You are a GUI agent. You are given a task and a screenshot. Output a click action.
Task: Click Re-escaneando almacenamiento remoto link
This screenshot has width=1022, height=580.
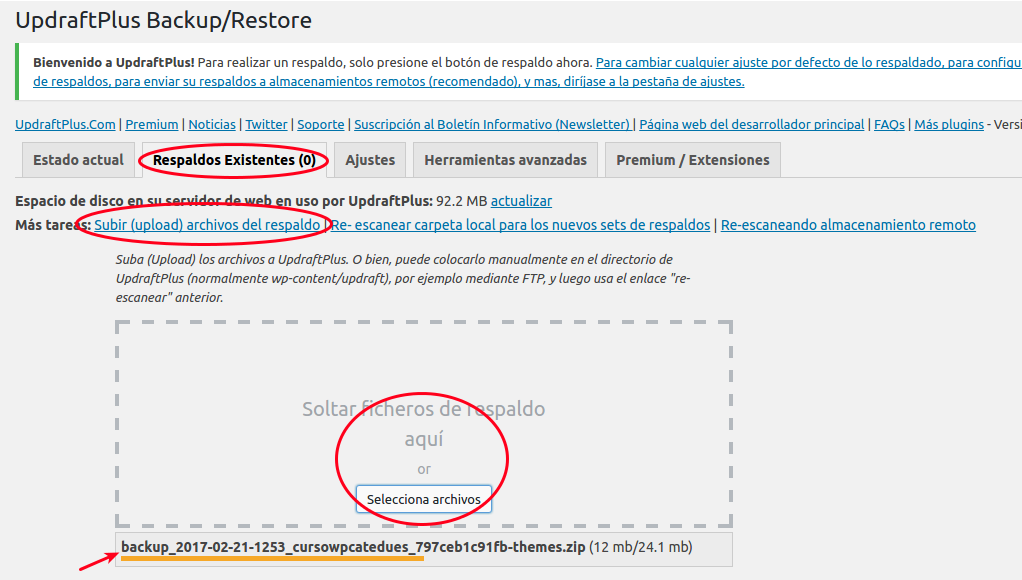coord(848,225)
